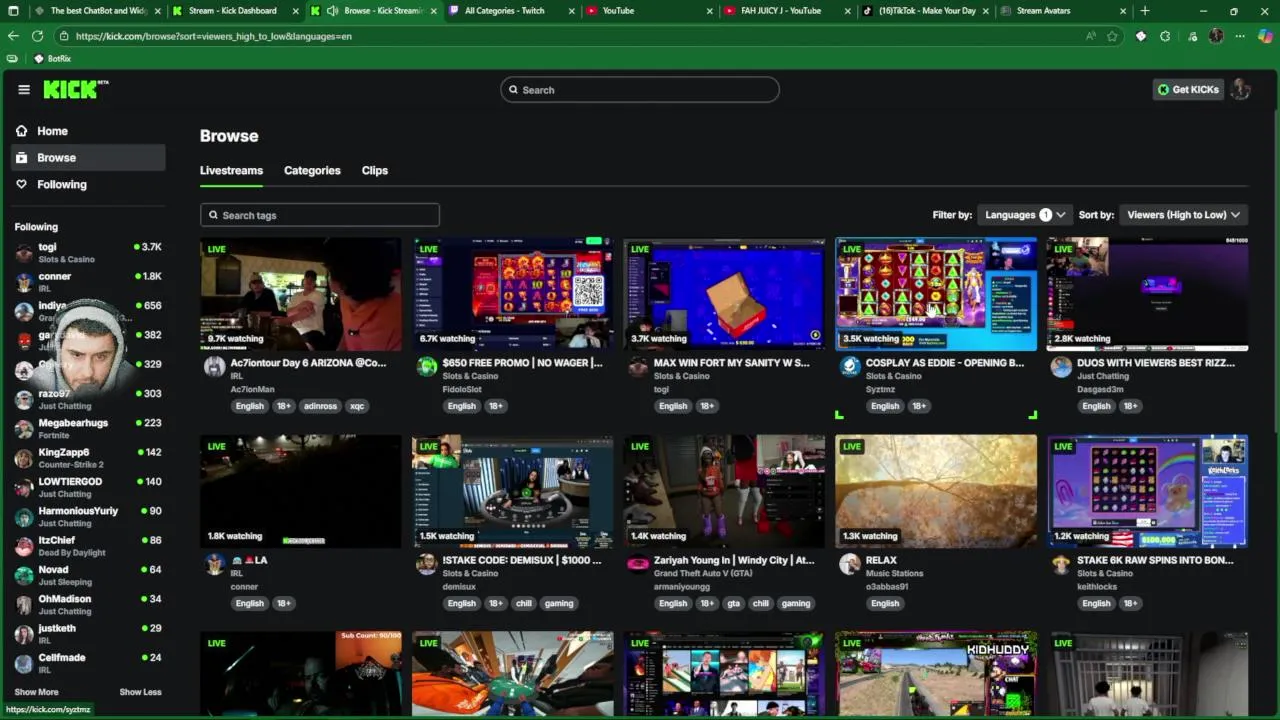1280x720 pixels.
Task: Open Ac7ionMan channel avatar
Action: coord(214,366)
